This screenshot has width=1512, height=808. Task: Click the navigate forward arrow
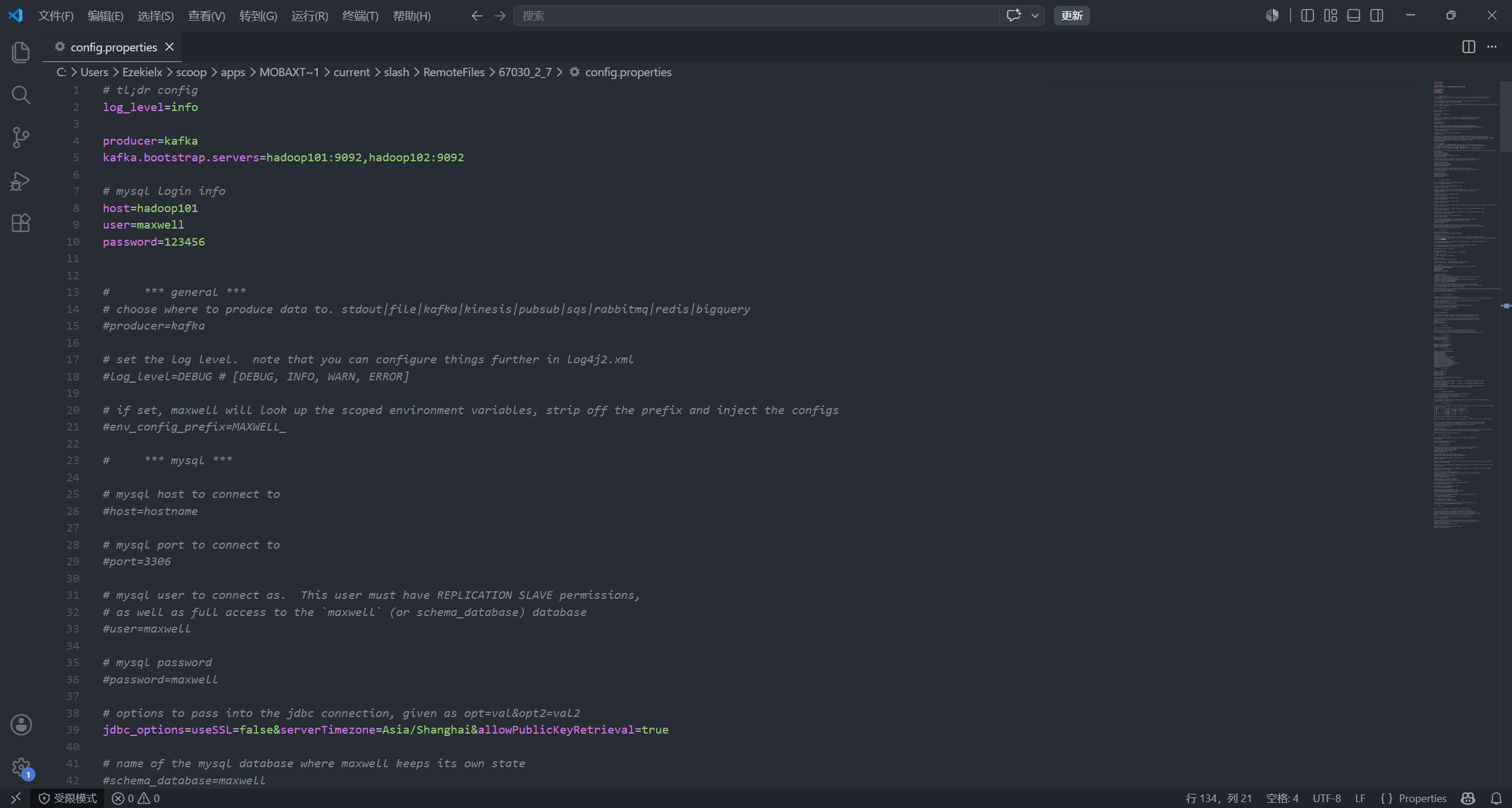(500, 16)
